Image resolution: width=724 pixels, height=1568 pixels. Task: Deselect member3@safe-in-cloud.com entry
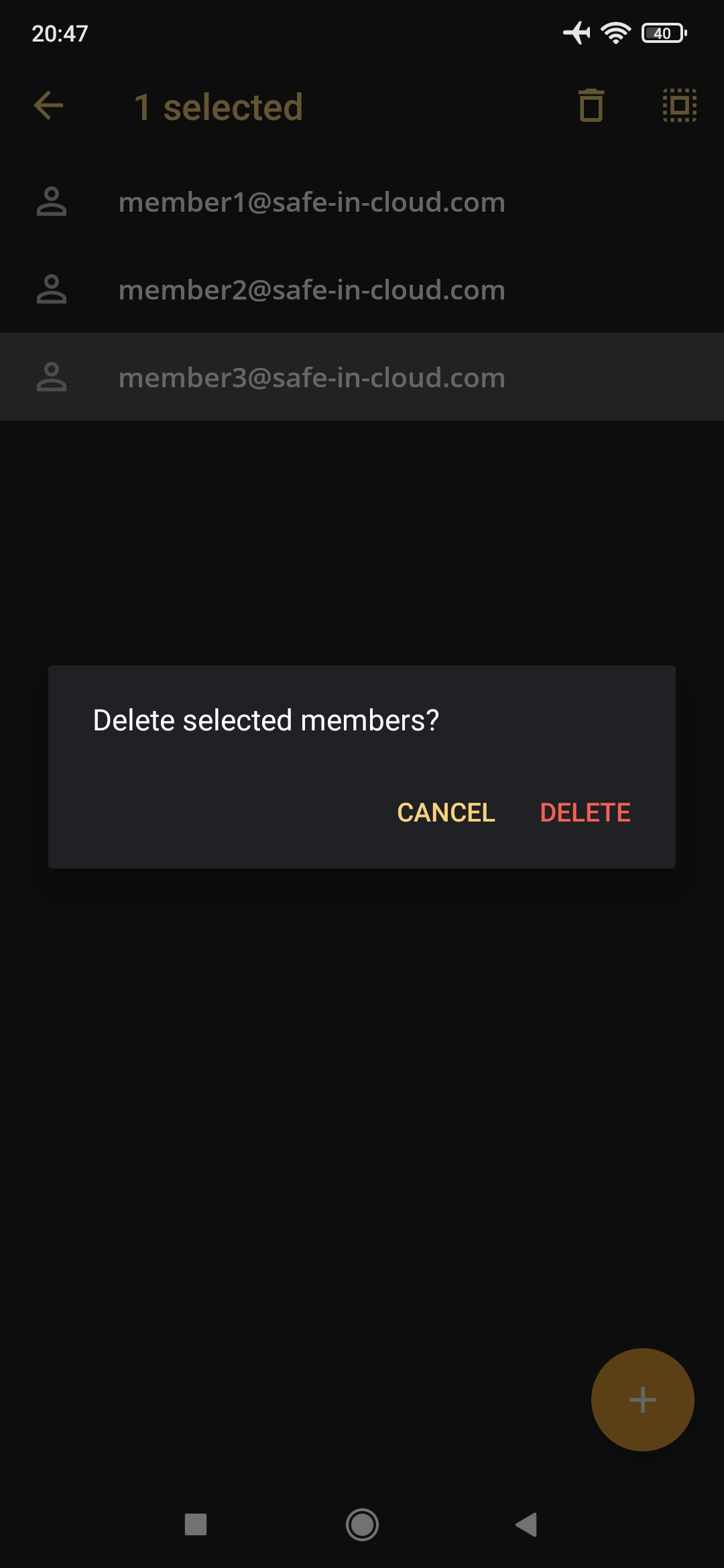coord(362,377)
